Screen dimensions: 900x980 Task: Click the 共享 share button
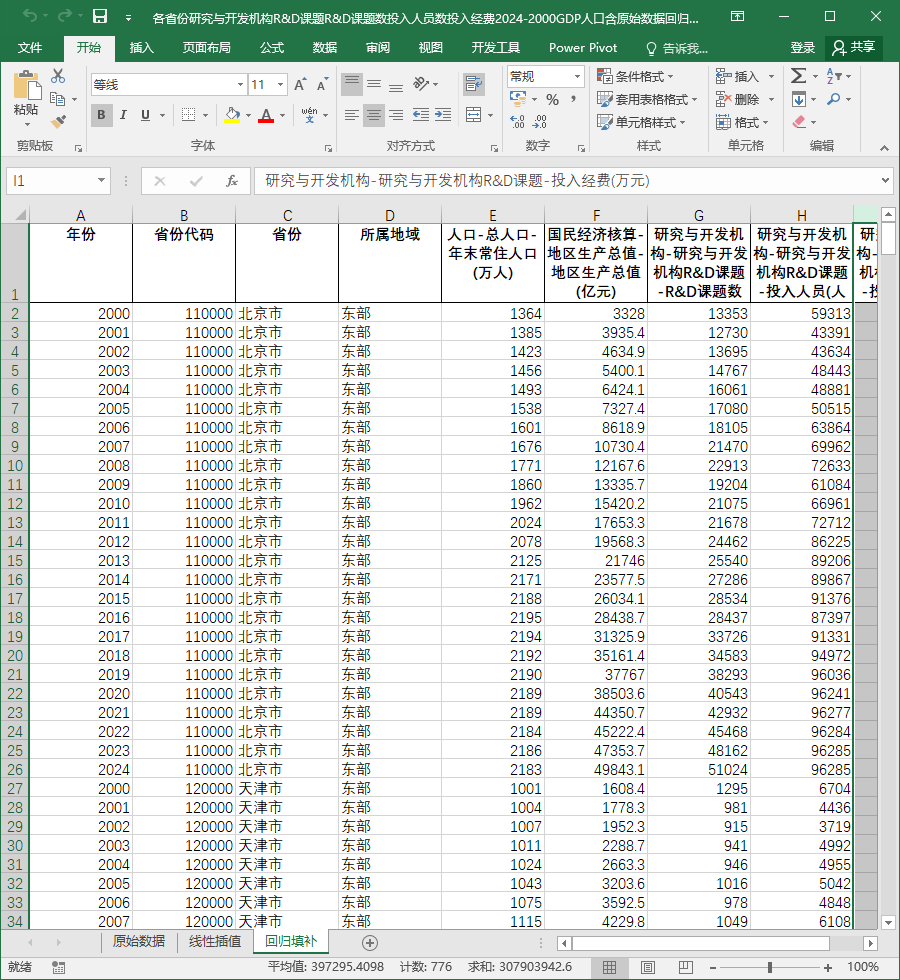pos(854,48)
